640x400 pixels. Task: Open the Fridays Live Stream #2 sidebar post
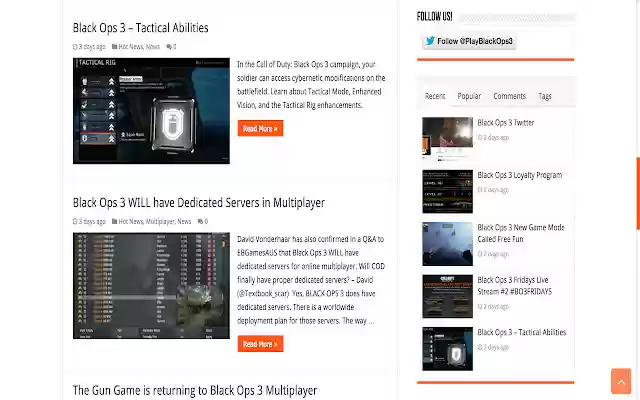coord(514,286)
